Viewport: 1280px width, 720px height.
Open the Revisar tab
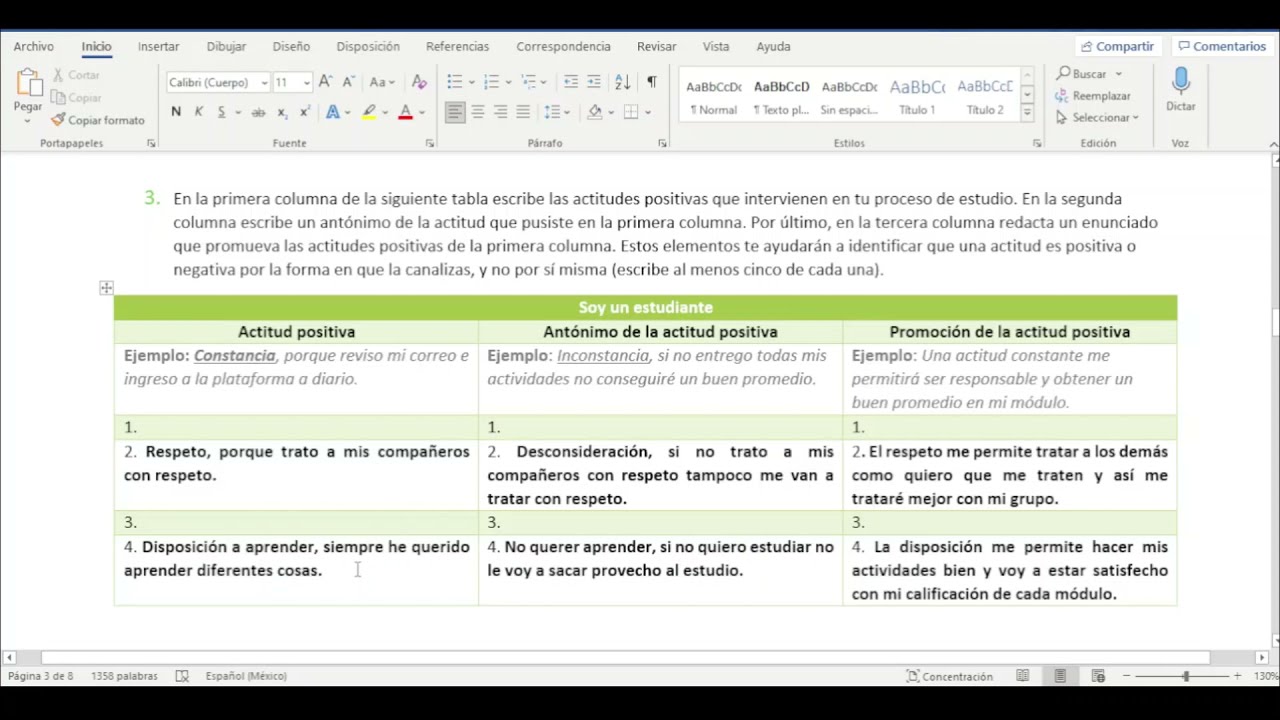coord(656,46)
